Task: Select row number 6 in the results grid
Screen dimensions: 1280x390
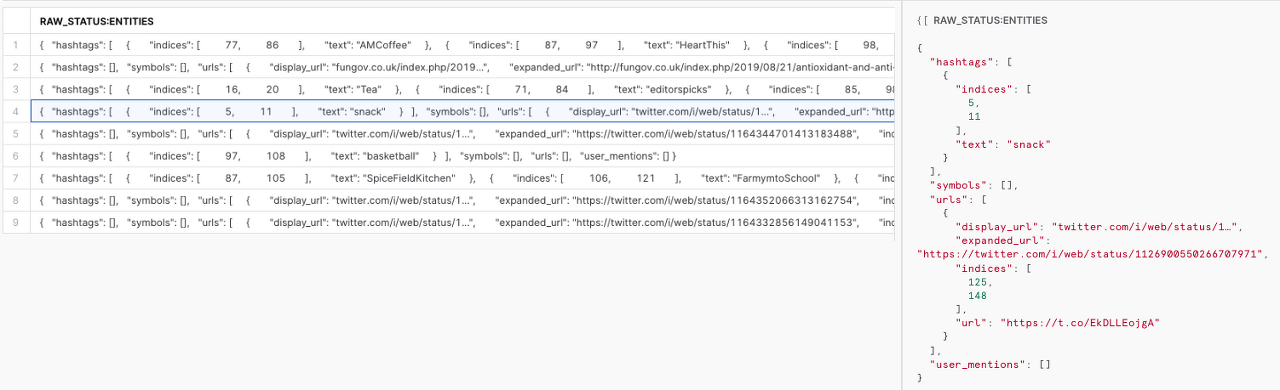Action: (15, 156)
